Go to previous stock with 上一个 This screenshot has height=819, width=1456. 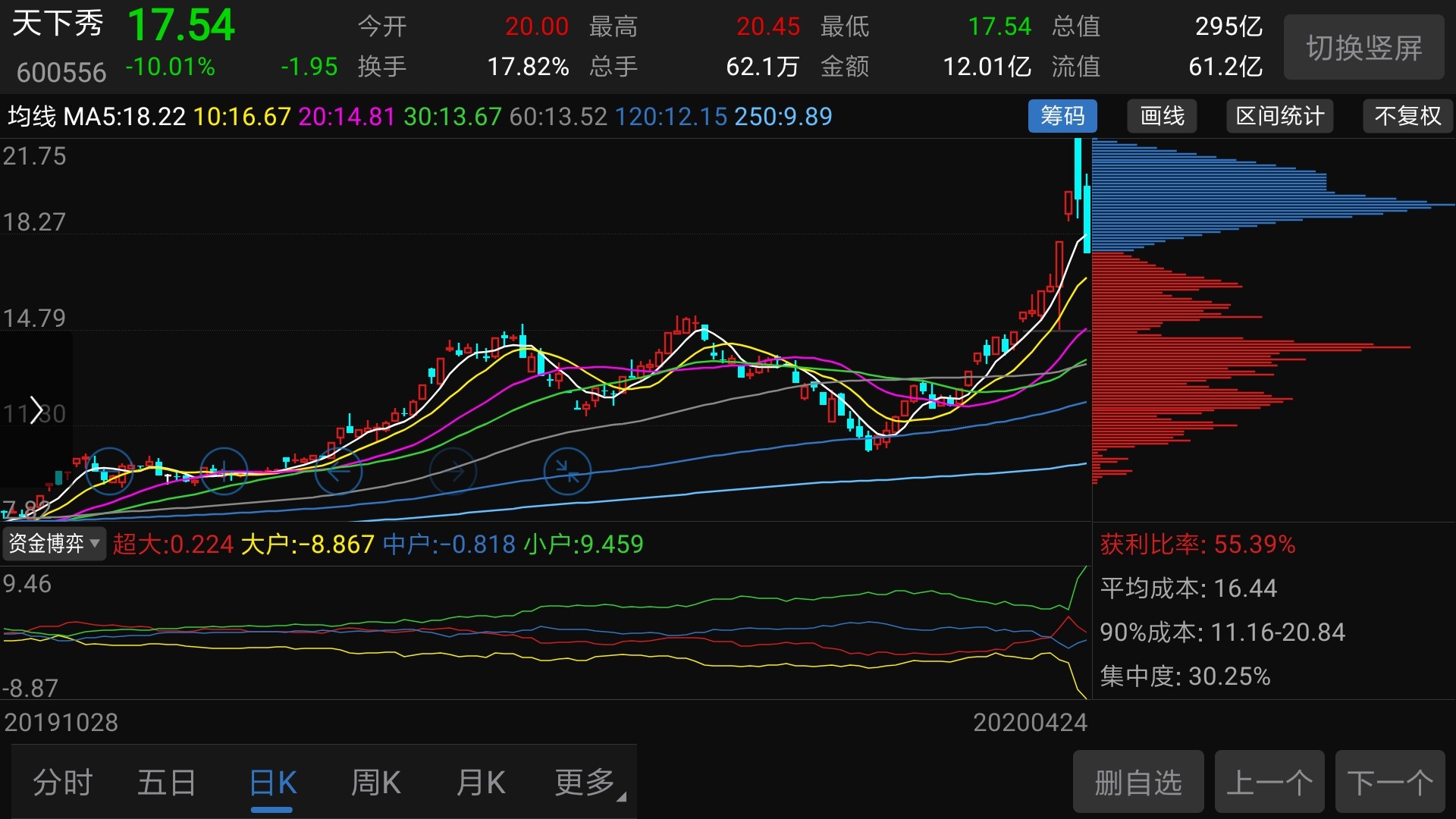point(1269,782)
